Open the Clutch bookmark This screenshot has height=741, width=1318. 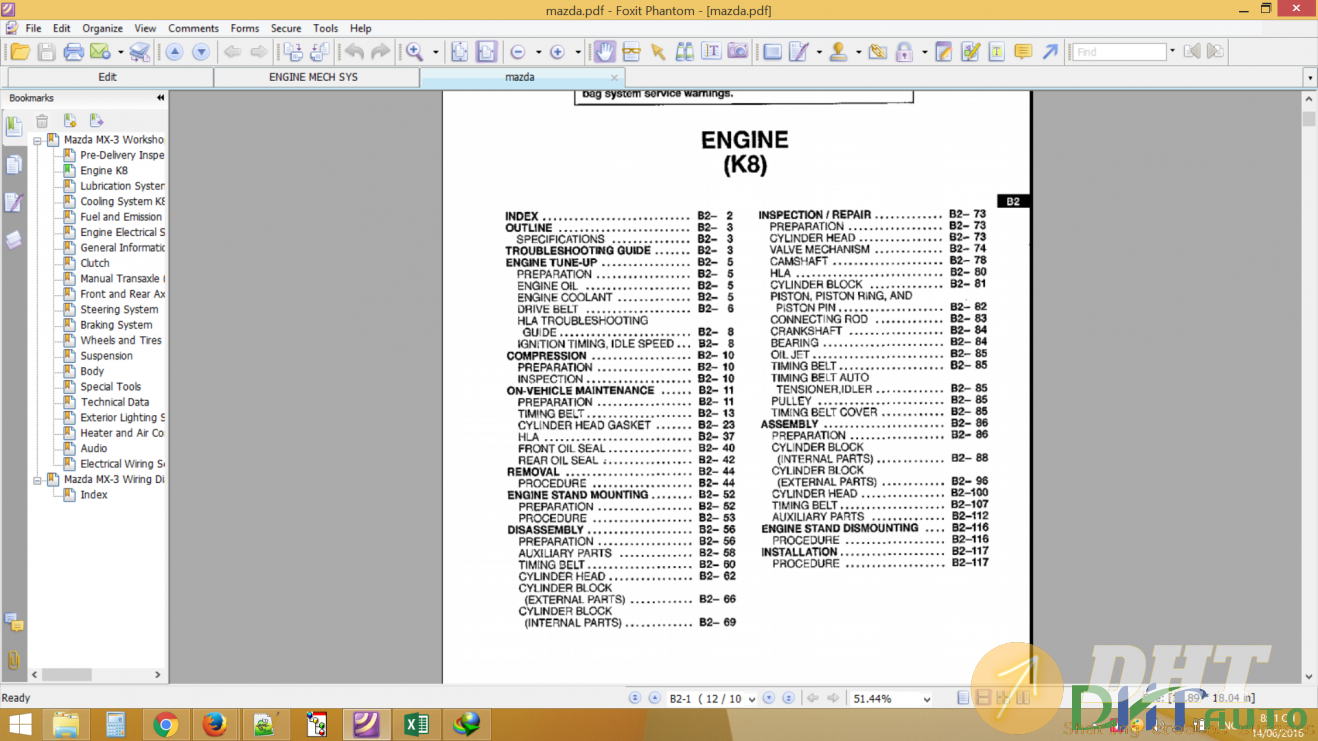click(95, 263)
